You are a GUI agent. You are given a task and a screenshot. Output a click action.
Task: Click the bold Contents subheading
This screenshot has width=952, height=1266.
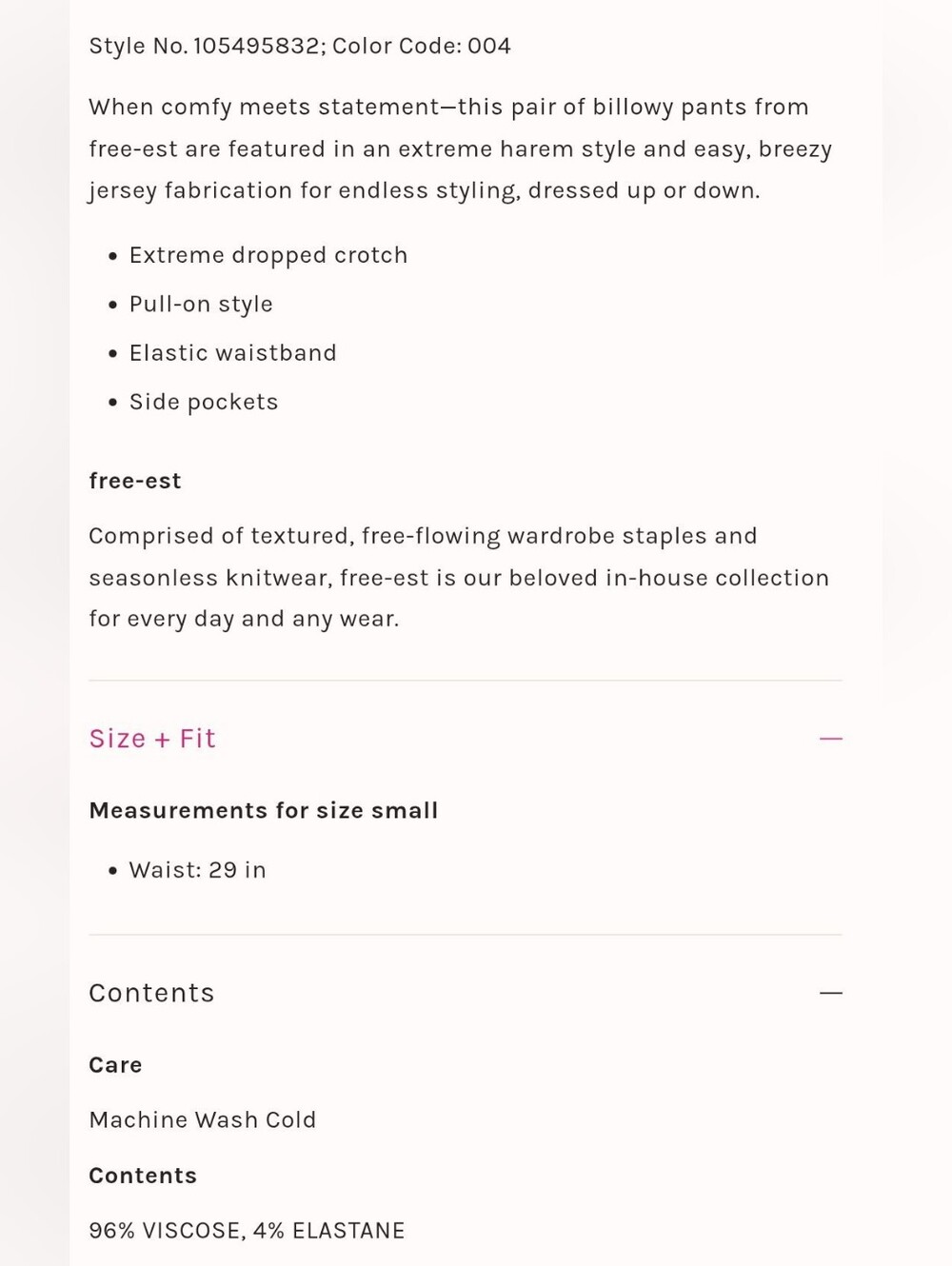[x=143, y=1176]
